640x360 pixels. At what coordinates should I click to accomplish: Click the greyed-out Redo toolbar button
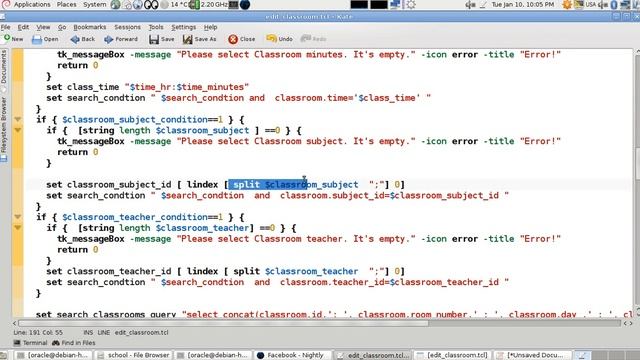click(x=313, y=39)
